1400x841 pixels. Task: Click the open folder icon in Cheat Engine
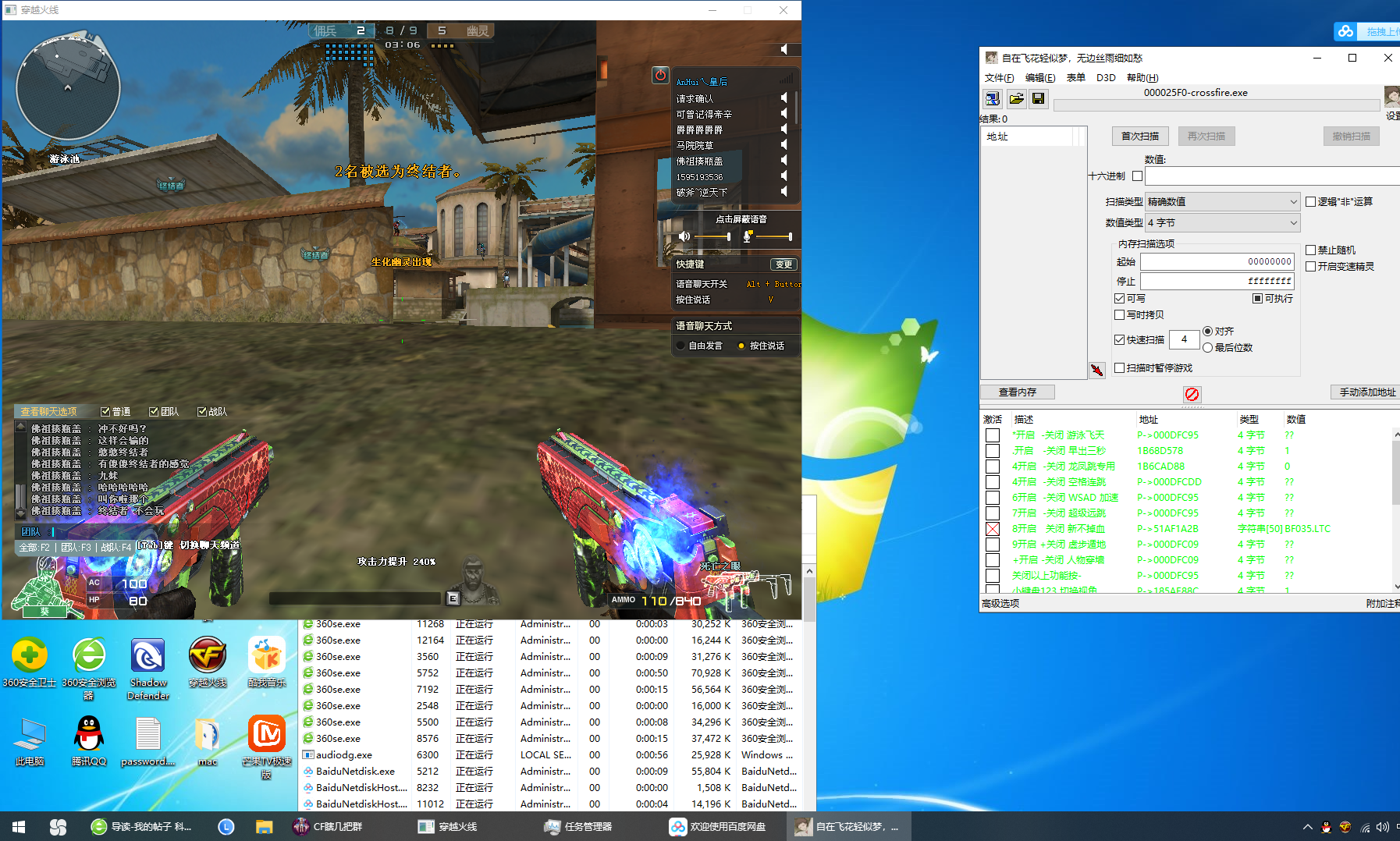click(x=1016, y=98)
